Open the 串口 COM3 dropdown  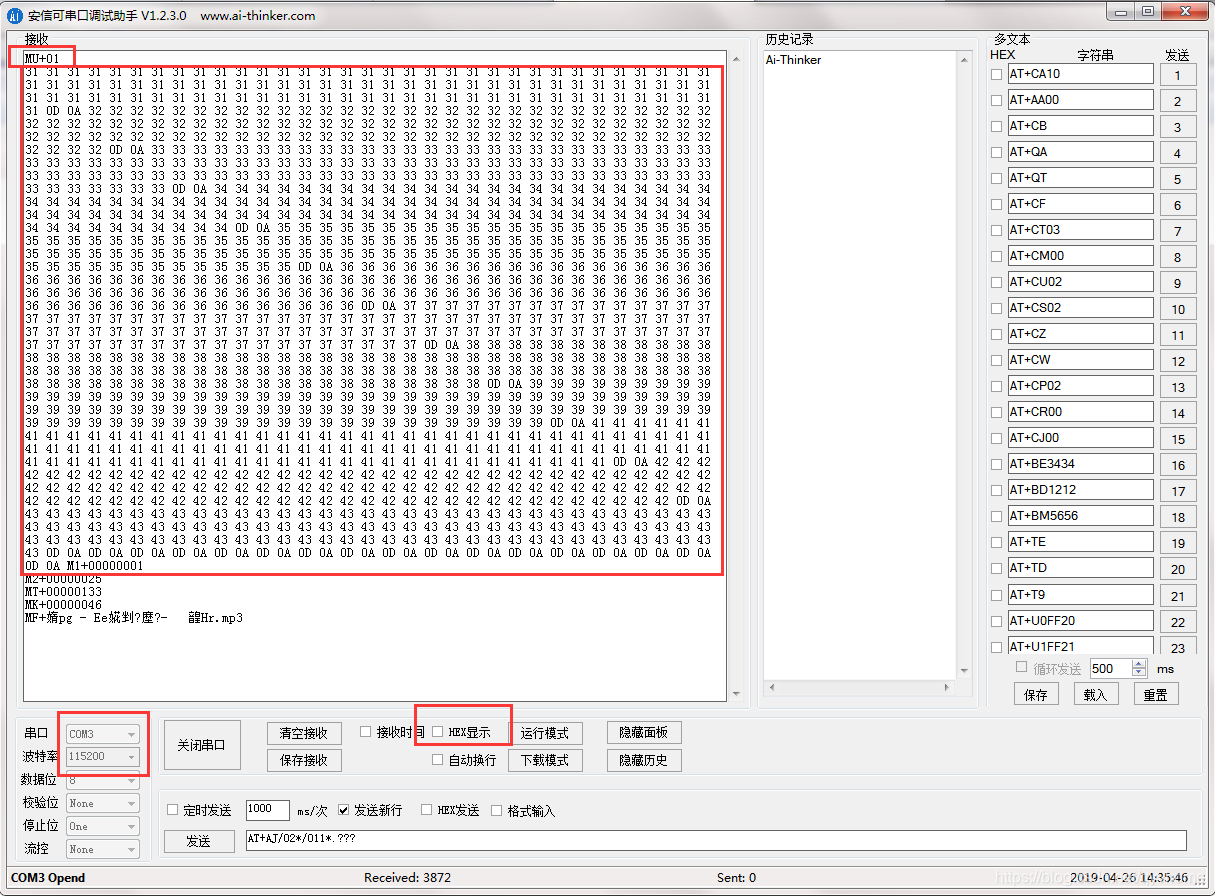(x=102, y=734)
